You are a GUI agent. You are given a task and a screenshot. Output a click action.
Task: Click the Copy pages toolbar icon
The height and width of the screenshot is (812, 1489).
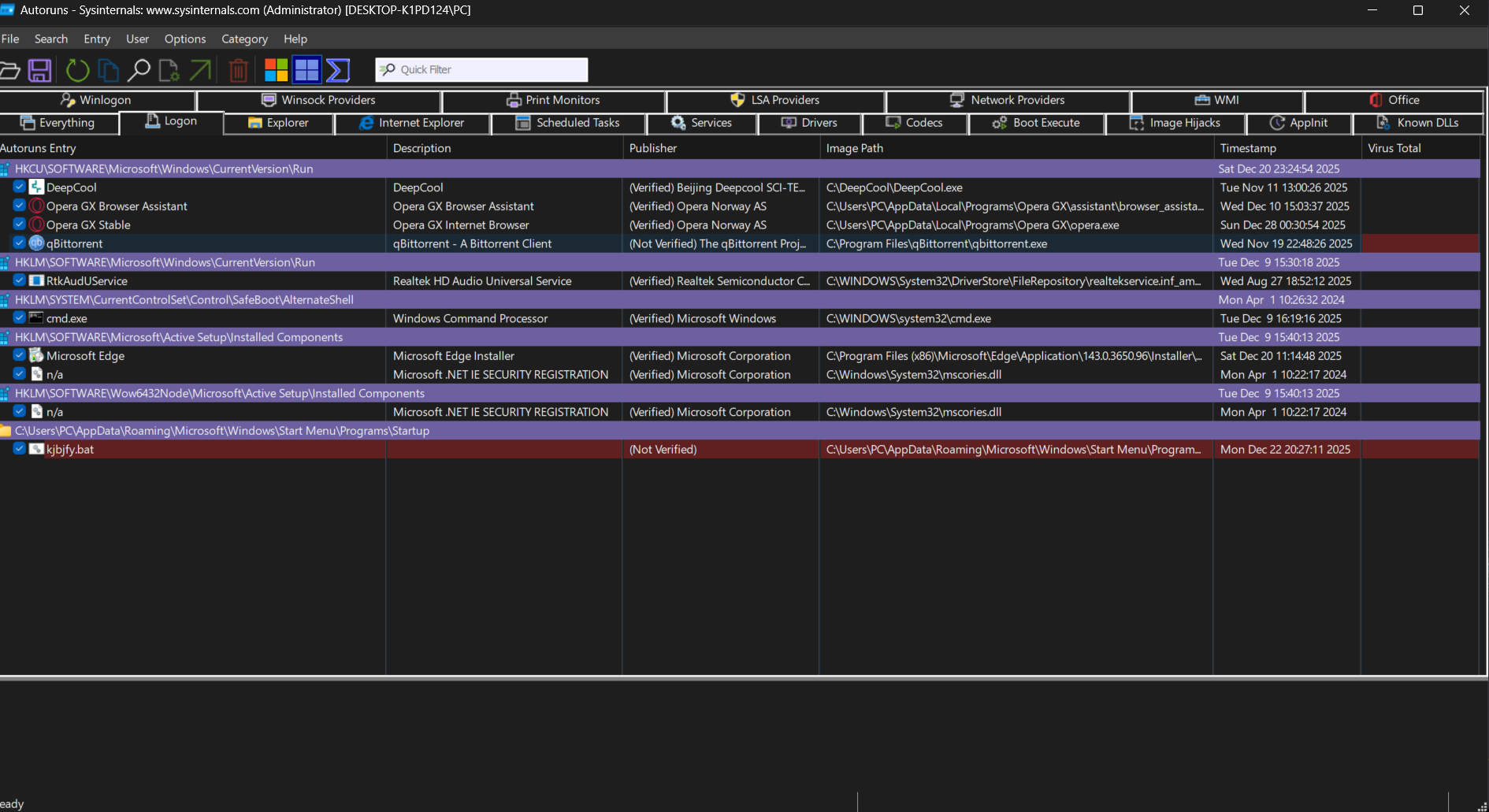coord(108,70)
